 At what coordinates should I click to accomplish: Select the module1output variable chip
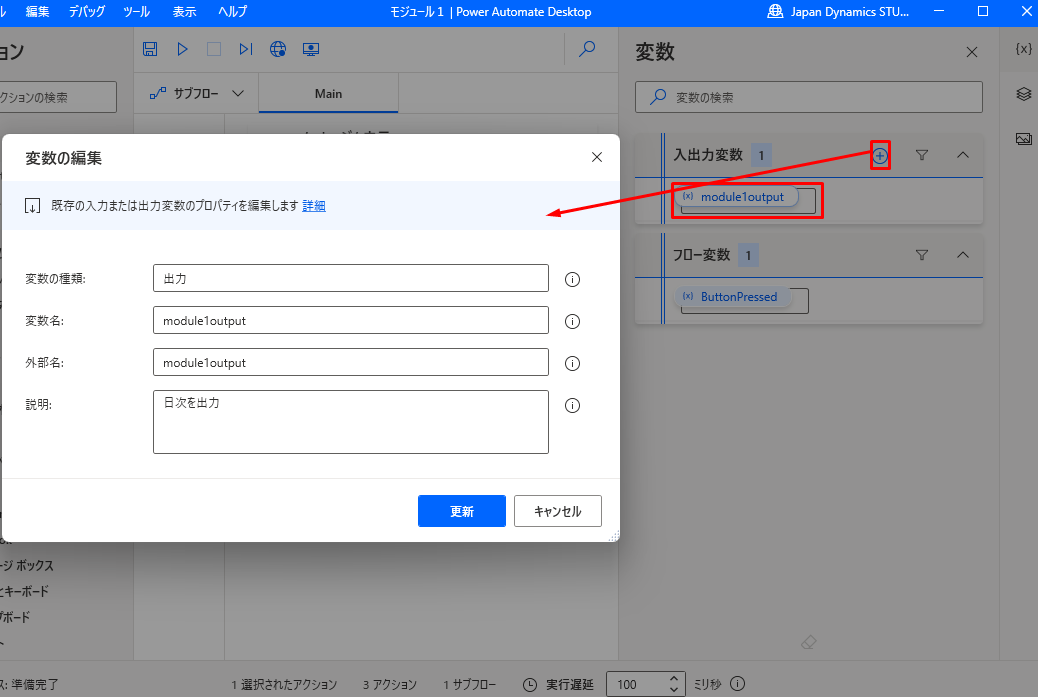pyautogui.click(x=736, y=197)
